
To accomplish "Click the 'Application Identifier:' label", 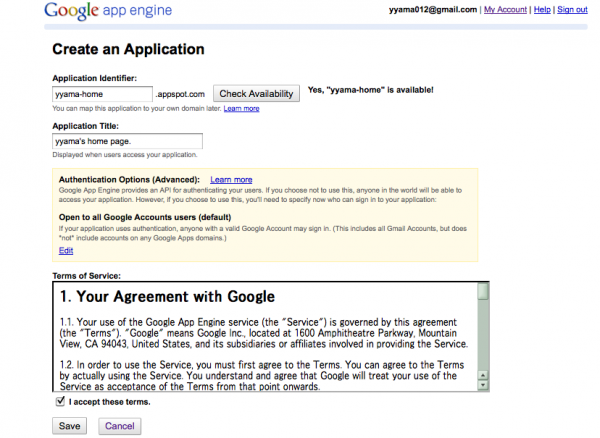I will (95, 78).
